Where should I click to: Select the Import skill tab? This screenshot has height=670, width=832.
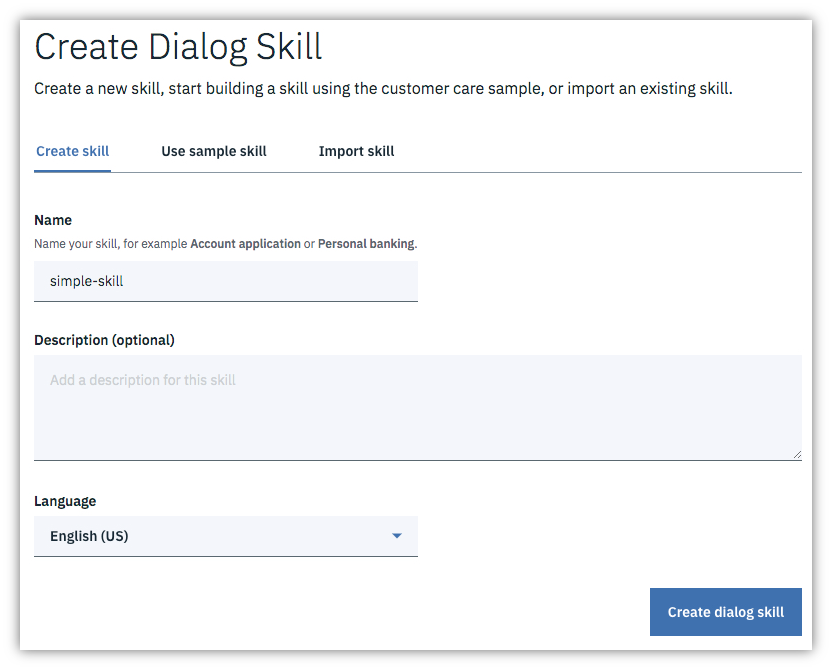click(x=356, y=151)
